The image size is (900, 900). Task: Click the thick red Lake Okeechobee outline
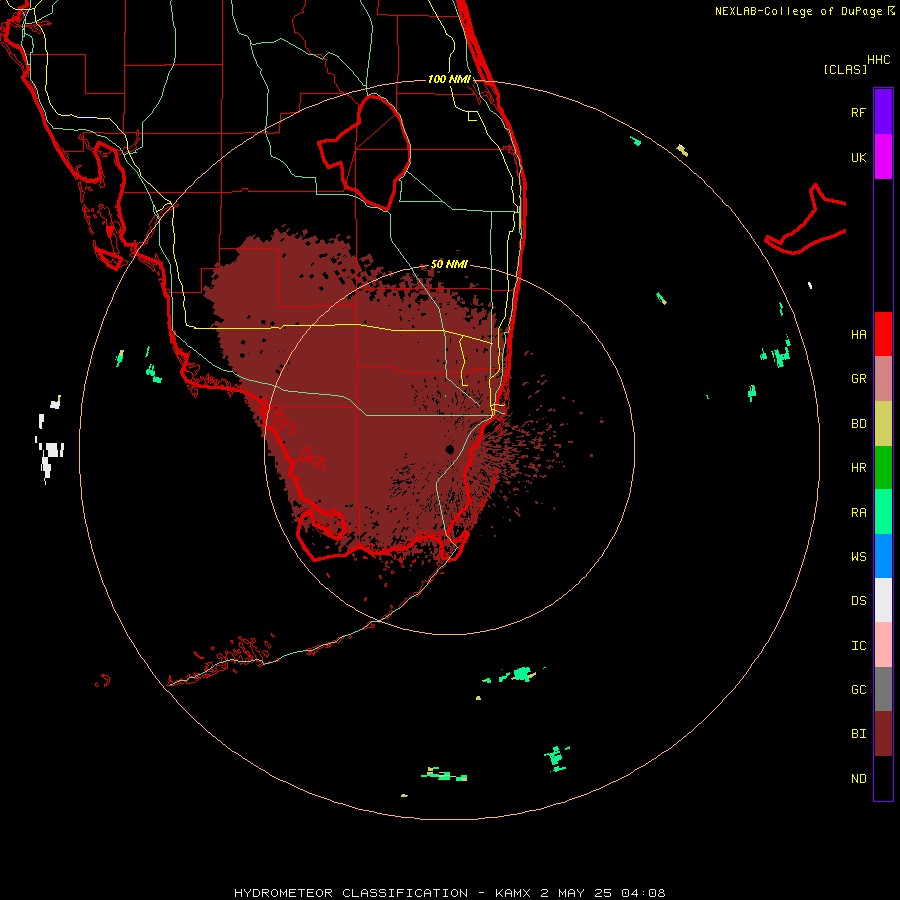click(364, 153)
